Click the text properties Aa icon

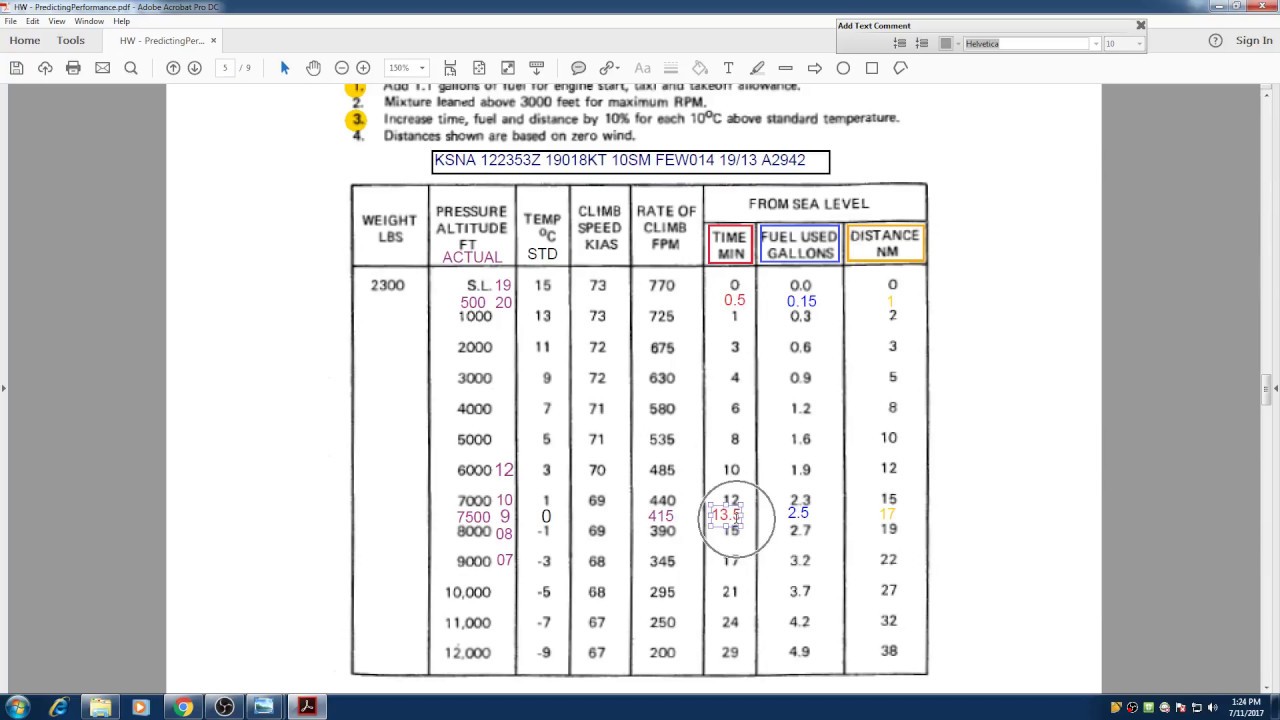(642, 68)
